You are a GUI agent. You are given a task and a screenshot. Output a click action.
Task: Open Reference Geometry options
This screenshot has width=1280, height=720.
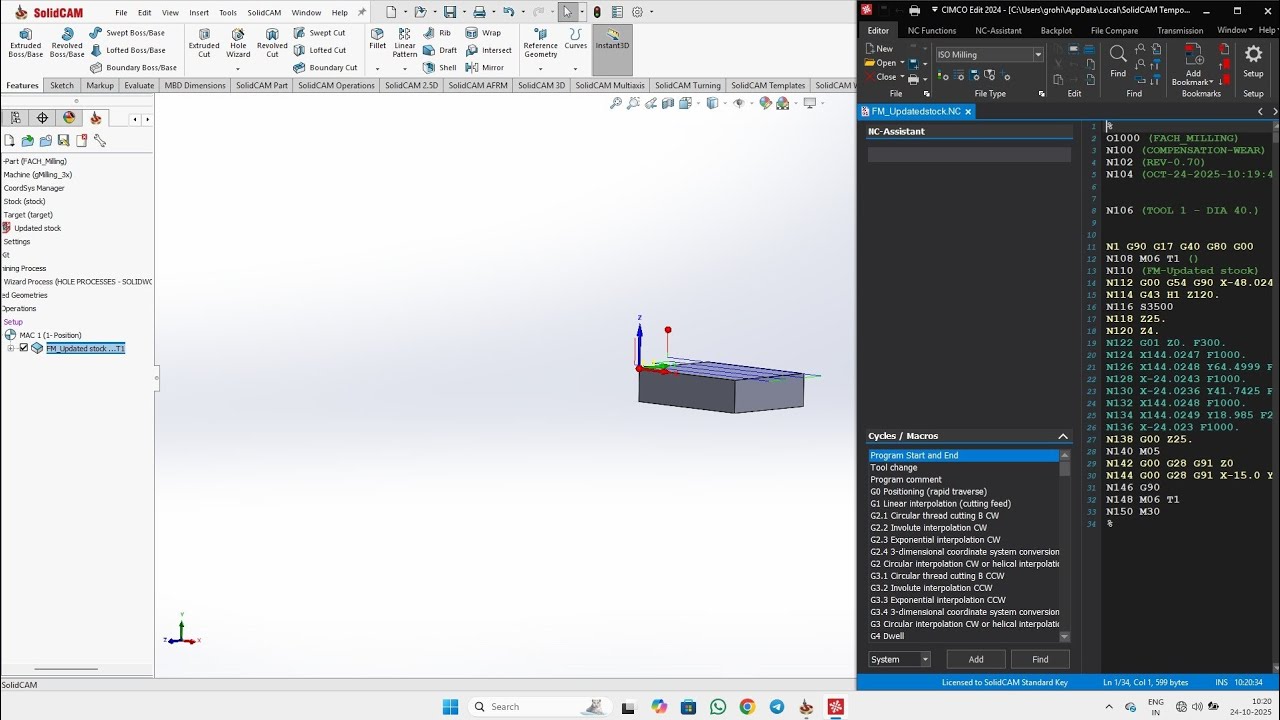(x=540, y=42)
